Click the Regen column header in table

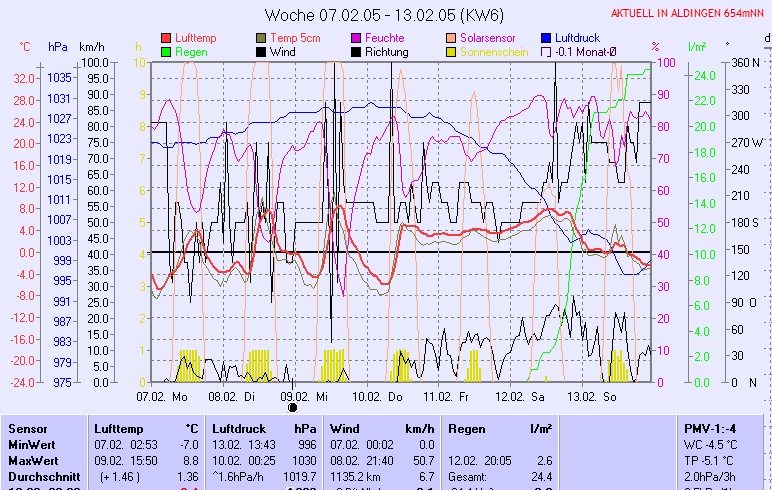coord(467,428)
